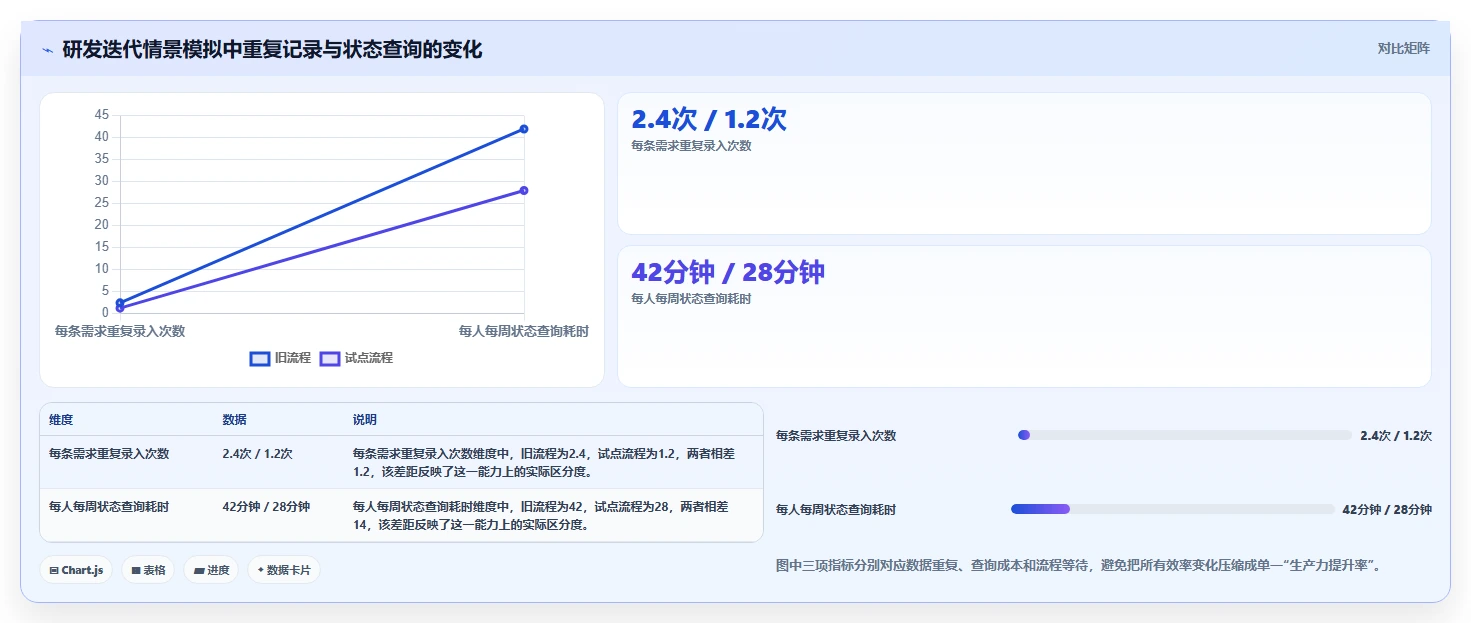Click the 数据卡片 tag chip
The width and height of the screenshot is (1471, 623).
coord(284,570)
